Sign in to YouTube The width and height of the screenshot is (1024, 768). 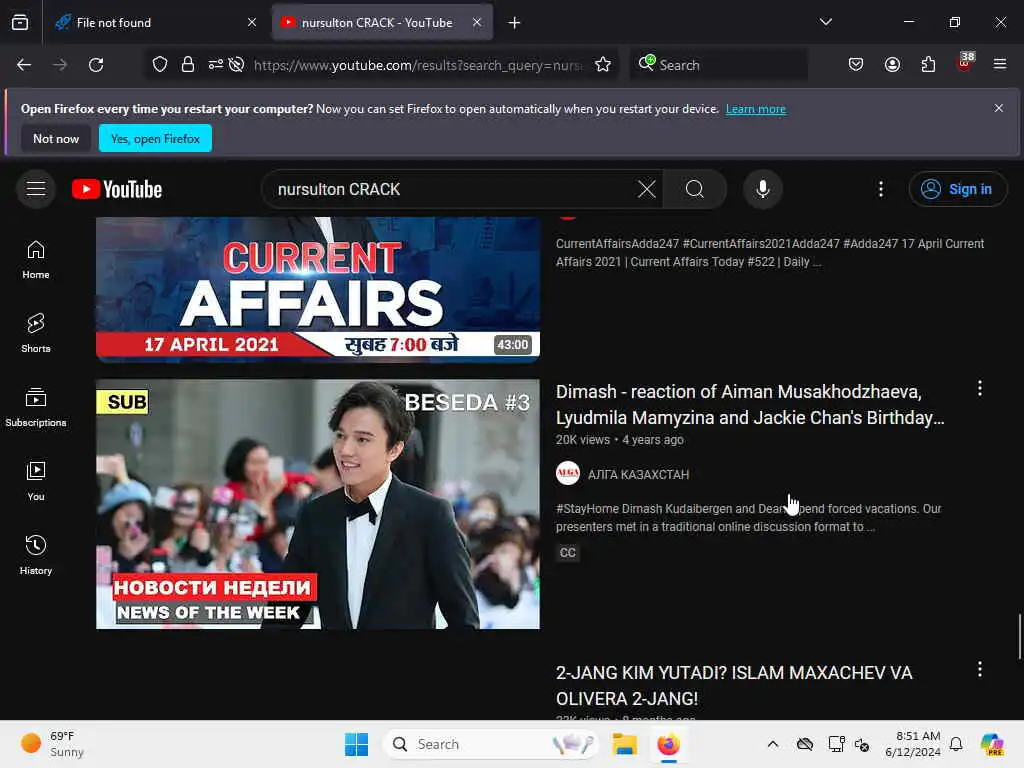(957, 189)
